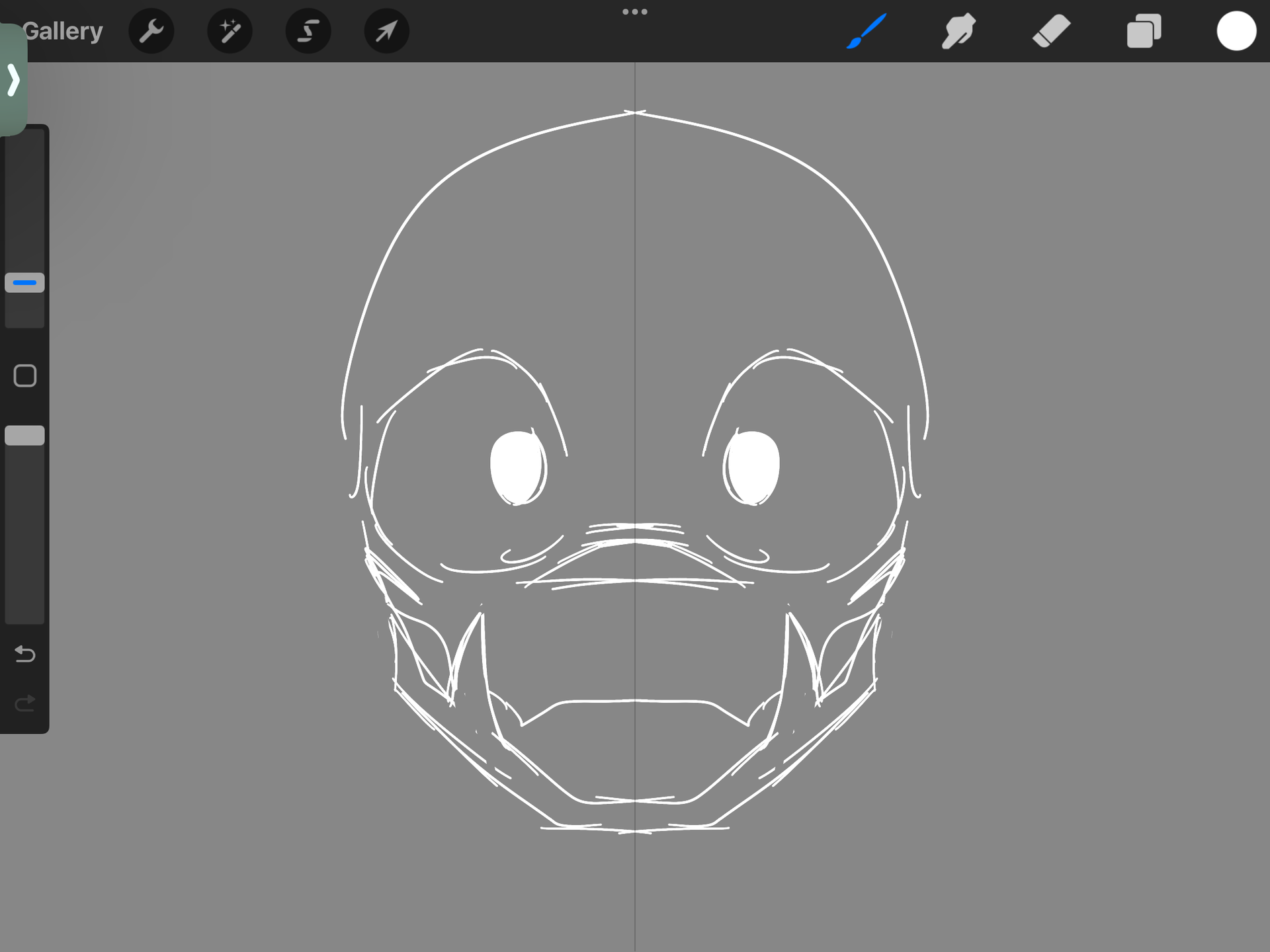Click the brush size slider handle
Image resolution: width=1270 pixels, height=952 pixels.
click(x=24, y=283)
